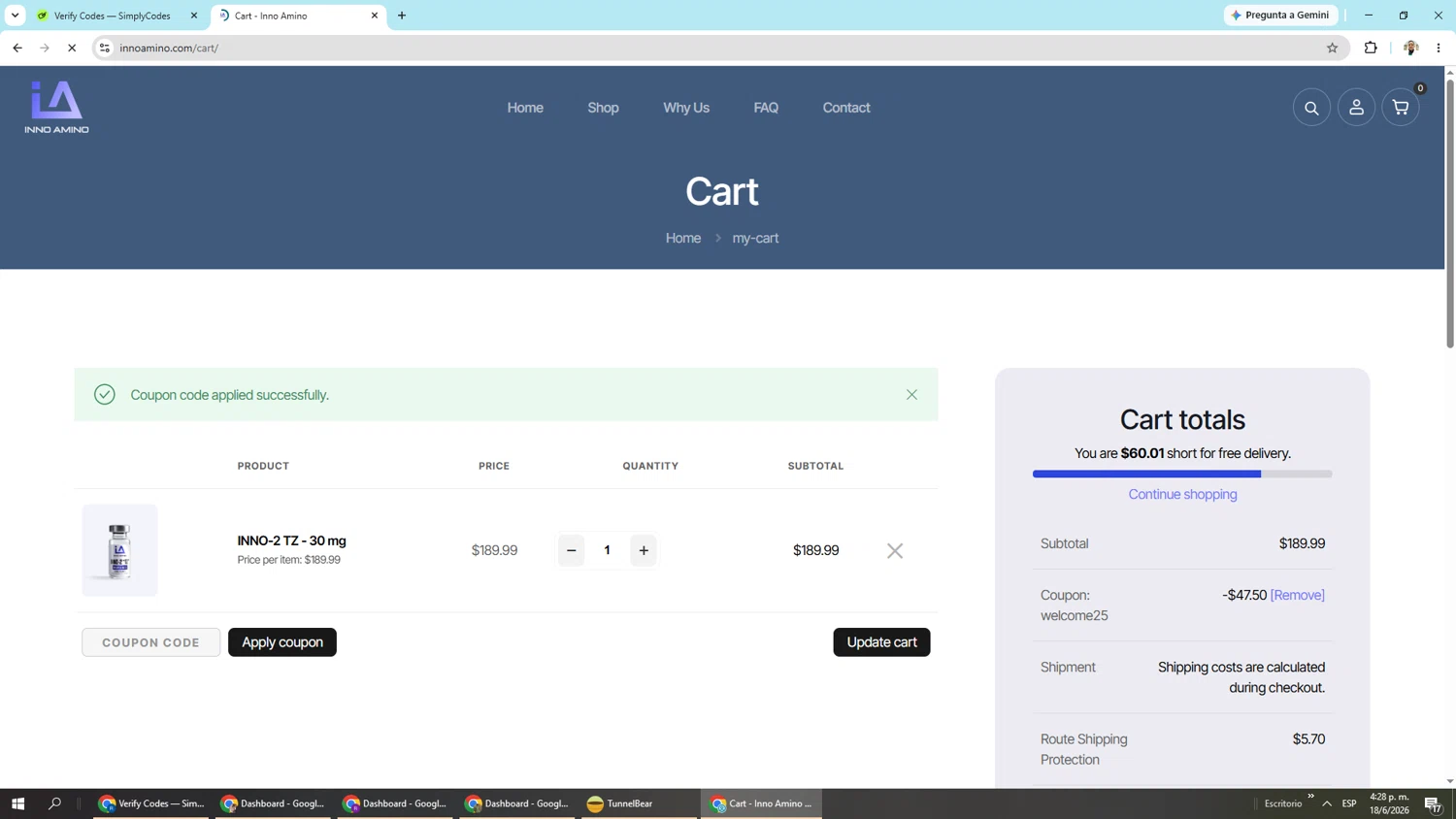Click the ESP language indicator
Image resolution: width=1456 pixels, height=819 pixels.
tap(1349, 803)
